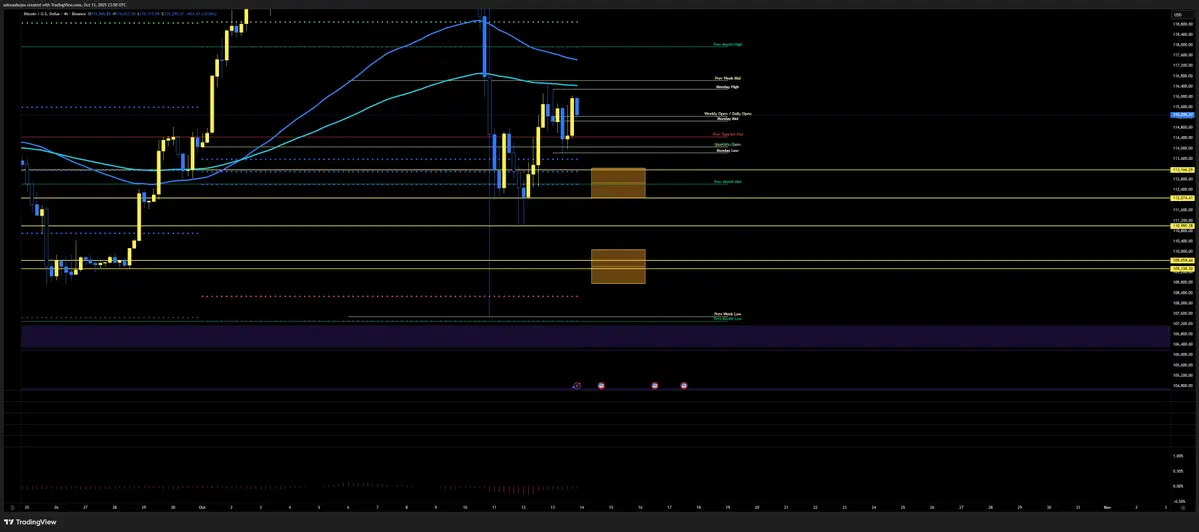1199x532 pixels.
Task: Open the first US flag economic event icon
Action: tap(601, 386)
